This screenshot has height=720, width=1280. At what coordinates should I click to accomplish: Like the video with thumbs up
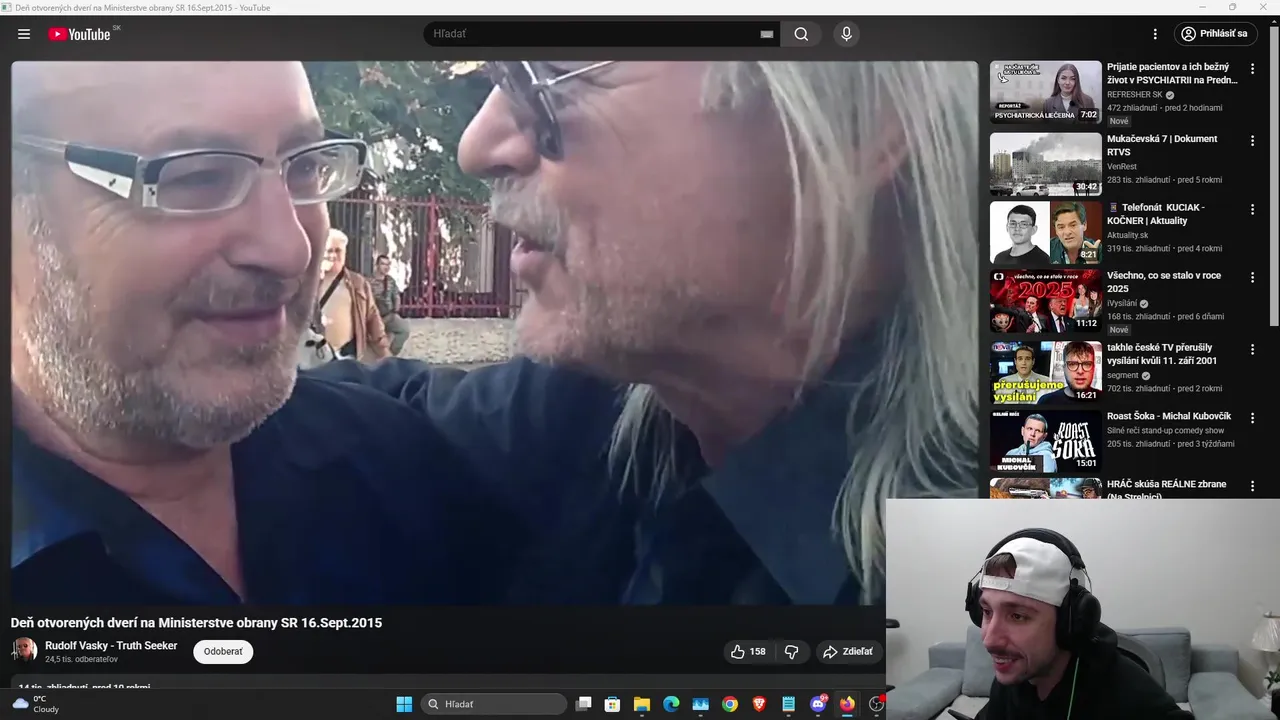coord(738,652)
